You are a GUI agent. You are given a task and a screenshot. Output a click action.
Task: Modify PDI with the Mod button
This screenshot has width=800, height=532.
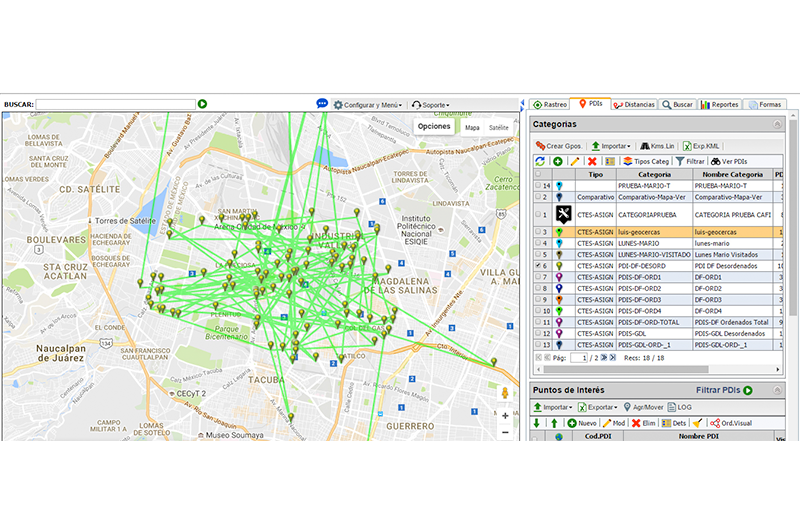pos(614,423)
